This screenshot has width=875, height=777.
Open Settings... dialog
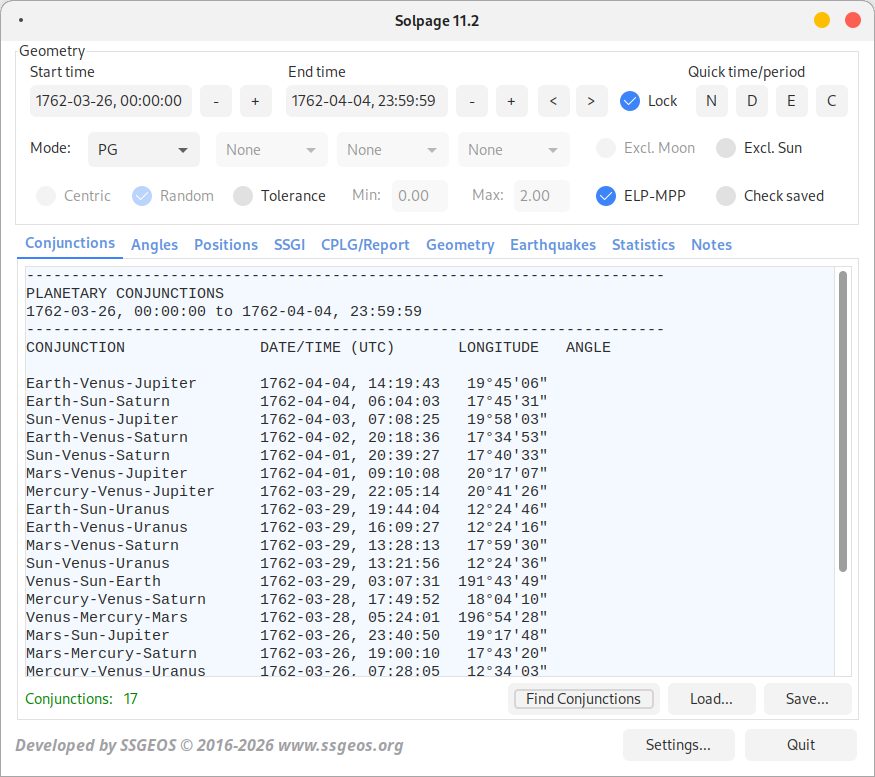(679, 745)
